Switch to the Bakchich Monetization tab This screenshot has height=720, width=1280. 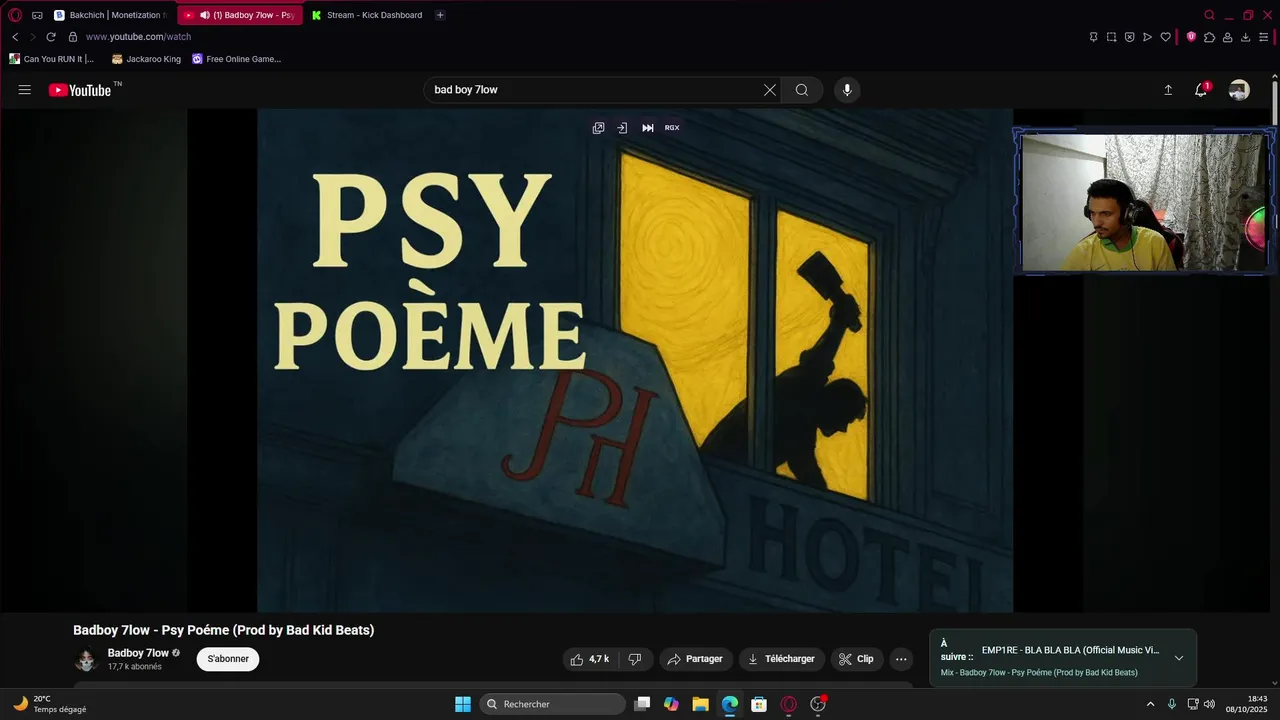point(110,15)
